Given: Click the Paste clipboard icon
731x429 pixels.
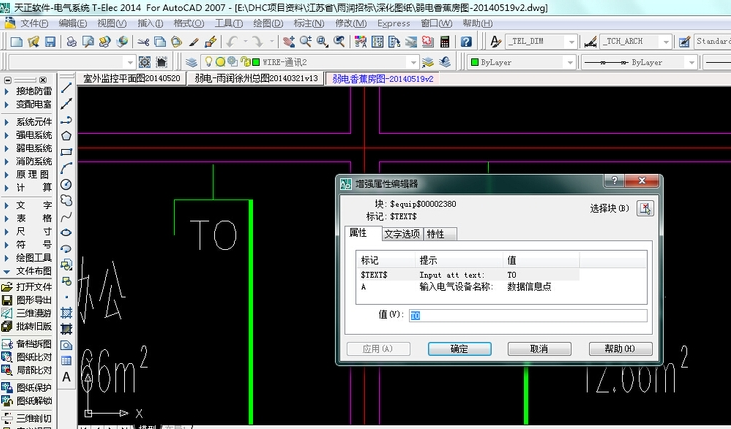Looking at the screenshot, I should pos(176,42).
